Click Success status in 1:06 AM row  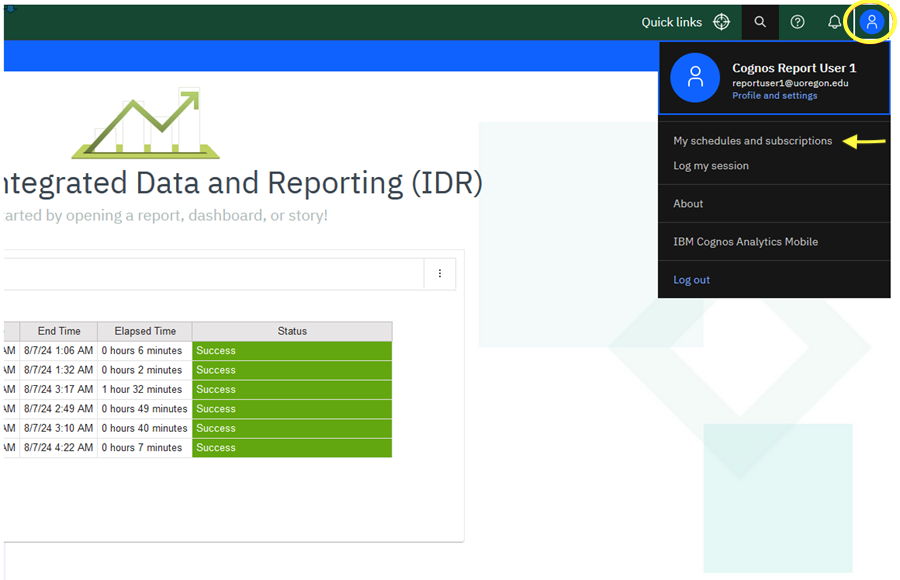[292, 350]
